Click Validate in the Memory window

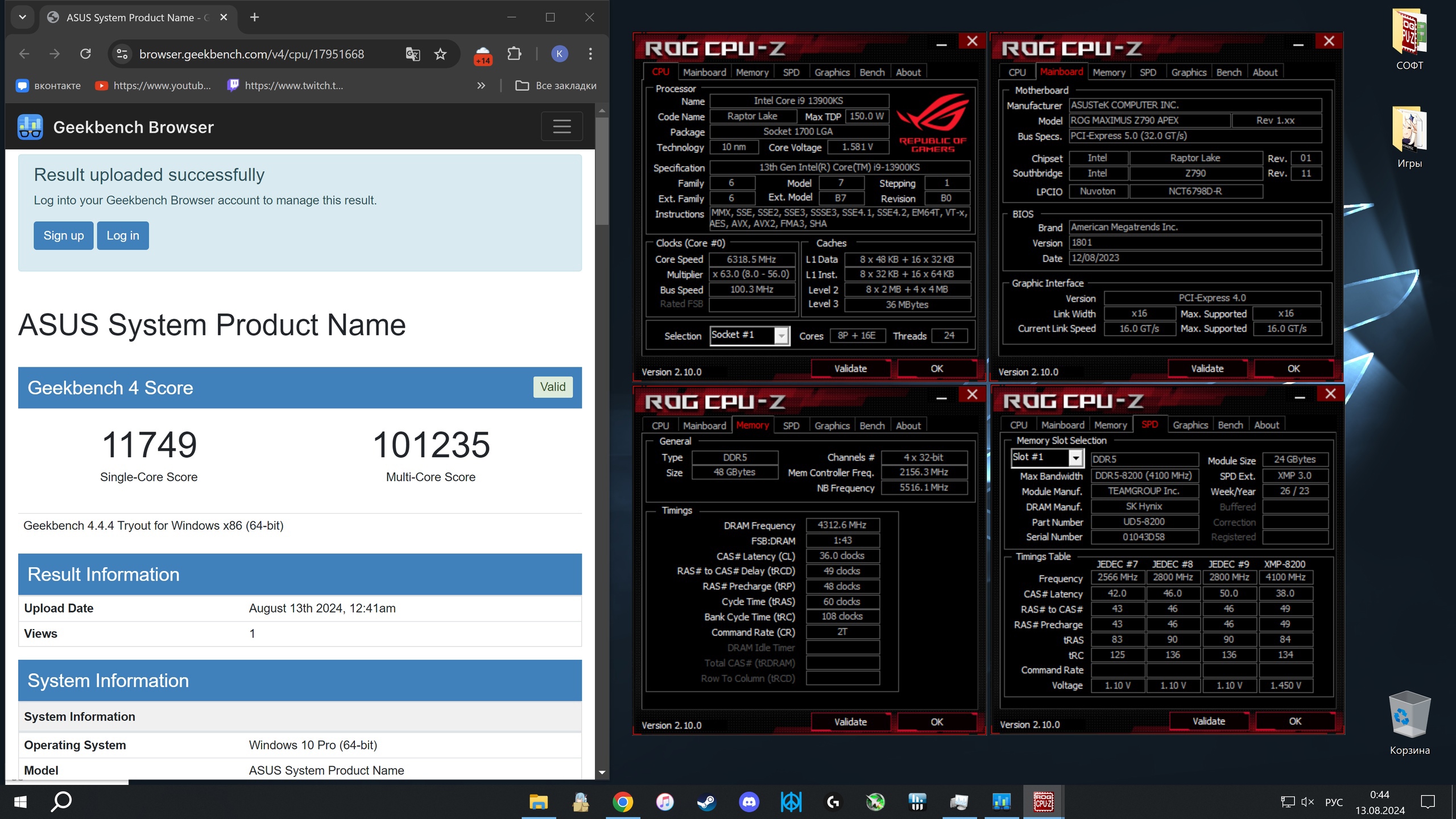point(850,722)
